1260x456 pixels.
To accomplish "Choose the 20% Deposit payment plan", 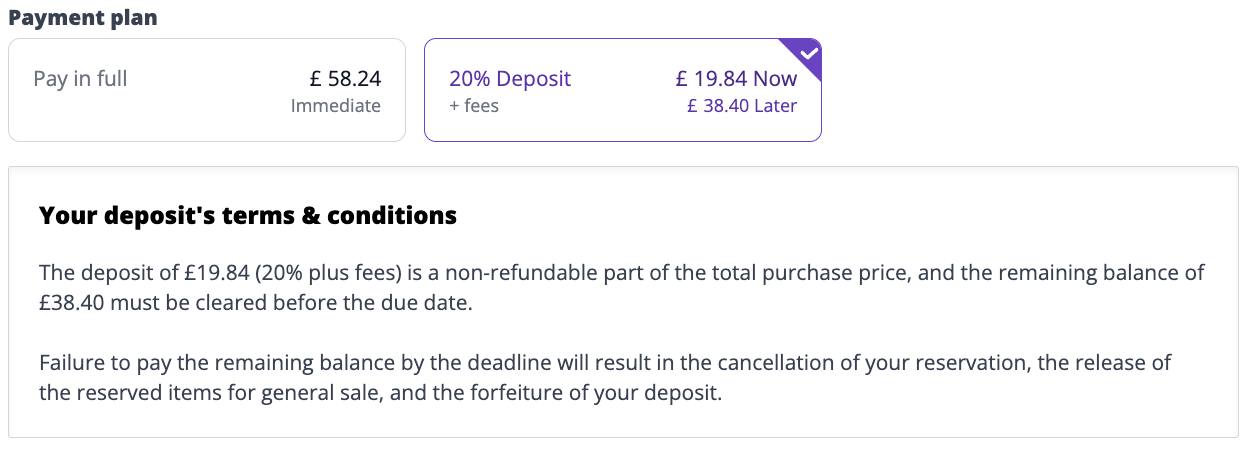I will click(622, 90).
